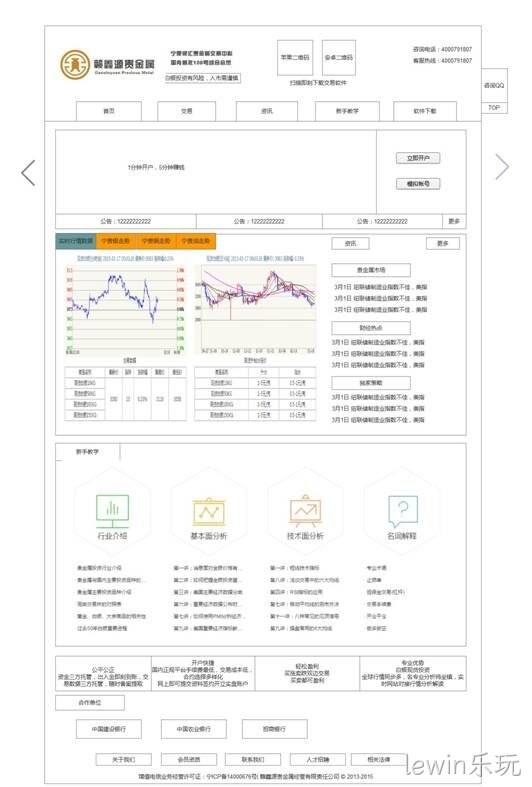Click the gold company logo emblem
The height and width of the screenshot is (787, 532).
(x=75, y=64)
